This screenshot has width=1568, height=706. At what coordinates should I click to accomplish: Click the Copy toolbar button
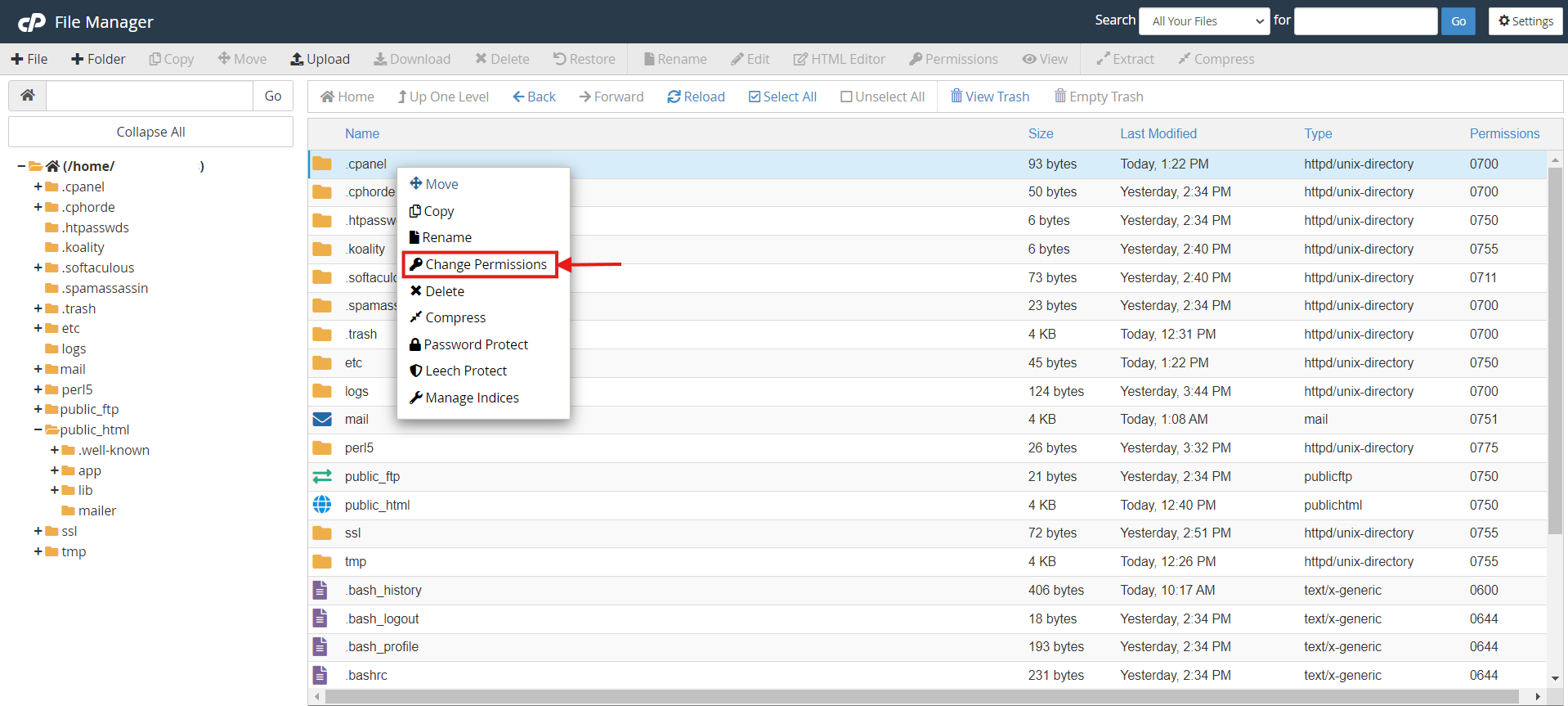click(x=172, y=59)
